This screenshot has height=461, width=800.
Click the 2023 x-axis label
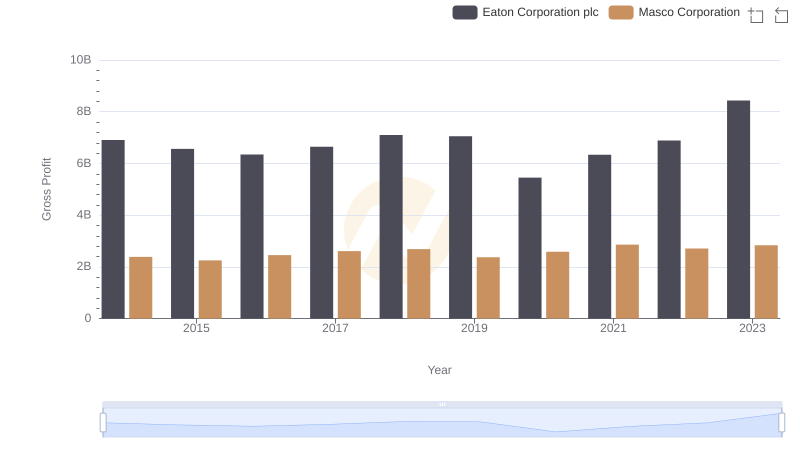[752, 328]
